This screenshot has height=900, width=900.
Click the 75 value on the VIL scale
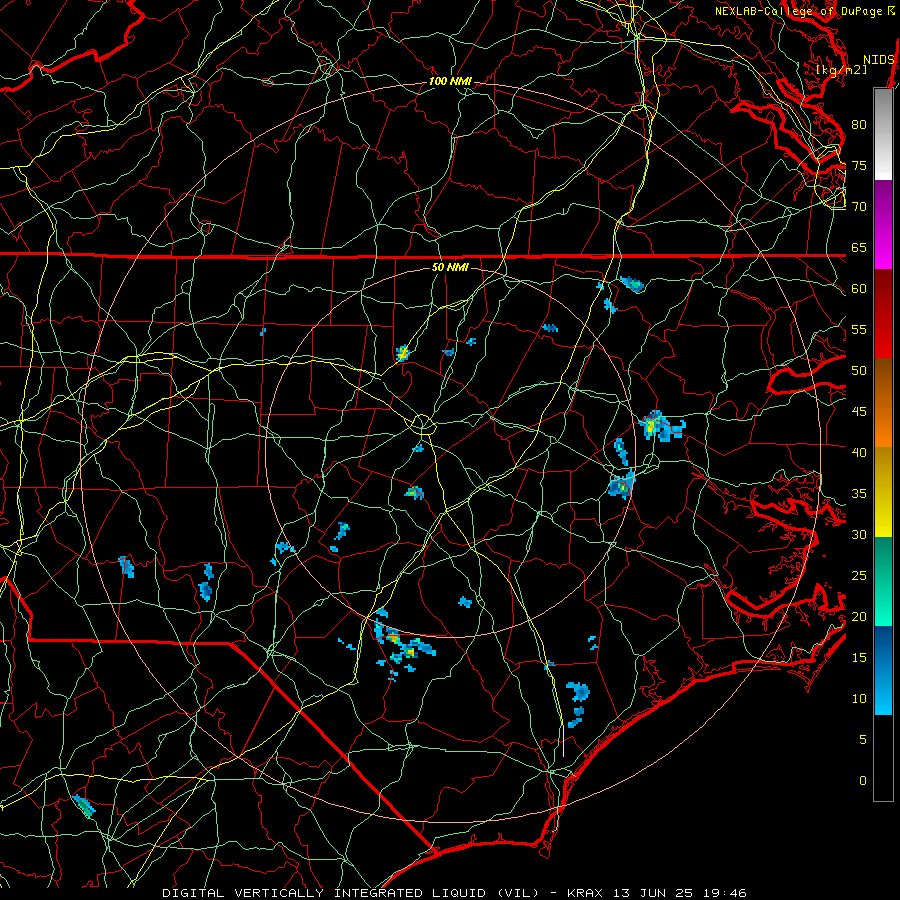tap(859, 166)
